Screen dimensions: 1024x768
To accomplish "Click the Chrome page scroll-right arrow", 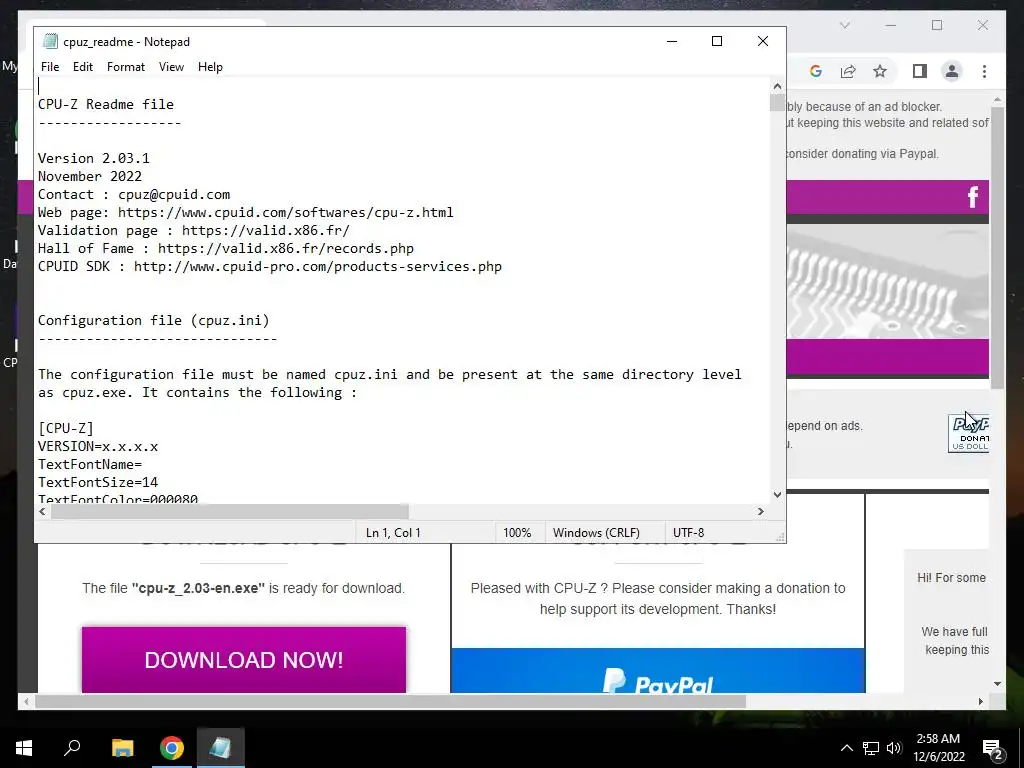I will point(981,701).
